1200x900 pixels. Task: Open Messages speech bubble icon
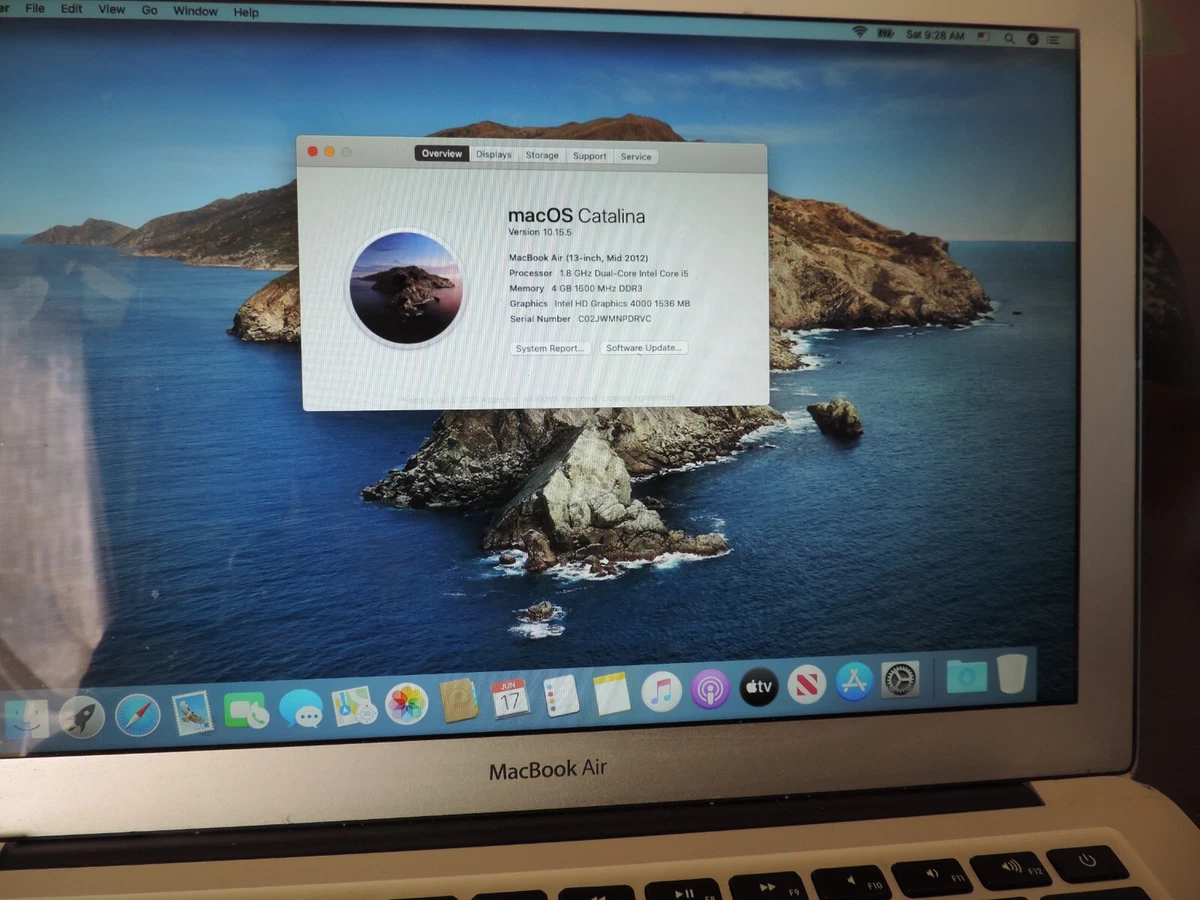click(301, 708)
